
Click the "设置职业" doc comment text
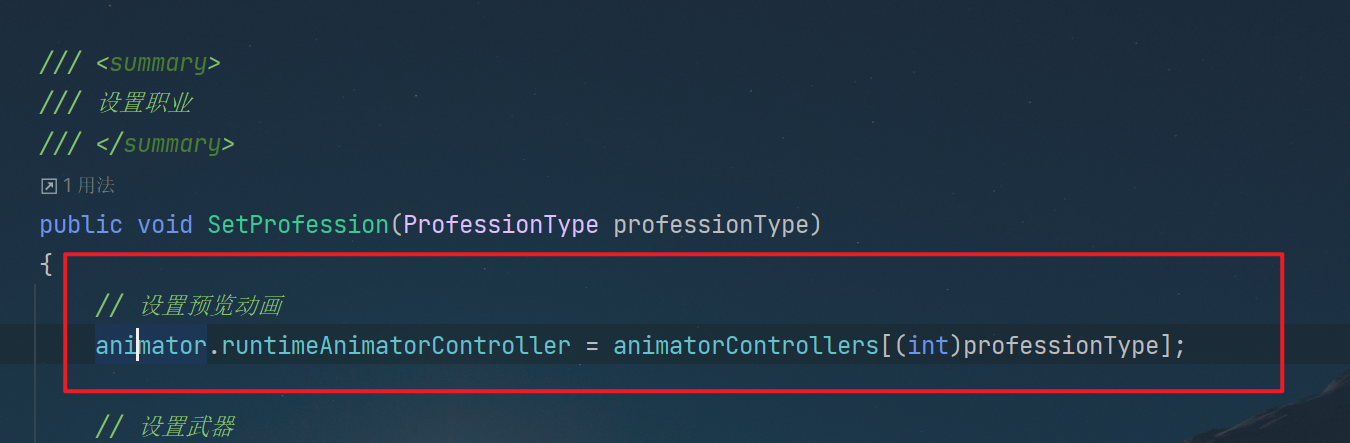[145, 103]
